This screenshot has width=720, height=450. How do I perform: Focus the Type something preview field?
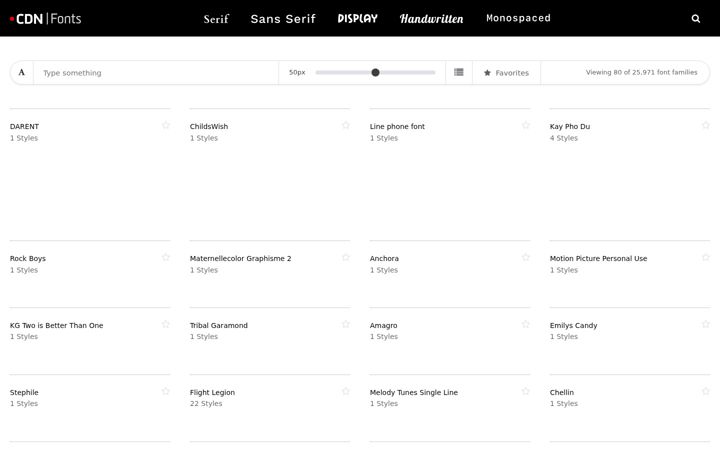pos(156,73)
